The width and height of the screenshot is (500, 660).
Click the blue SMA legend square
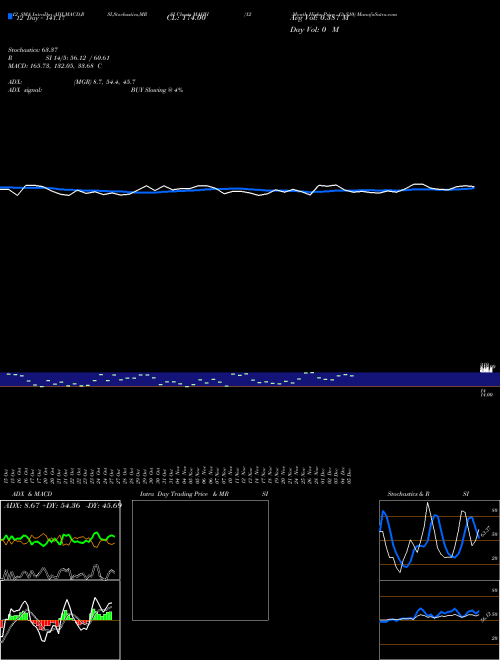(11, 16)
